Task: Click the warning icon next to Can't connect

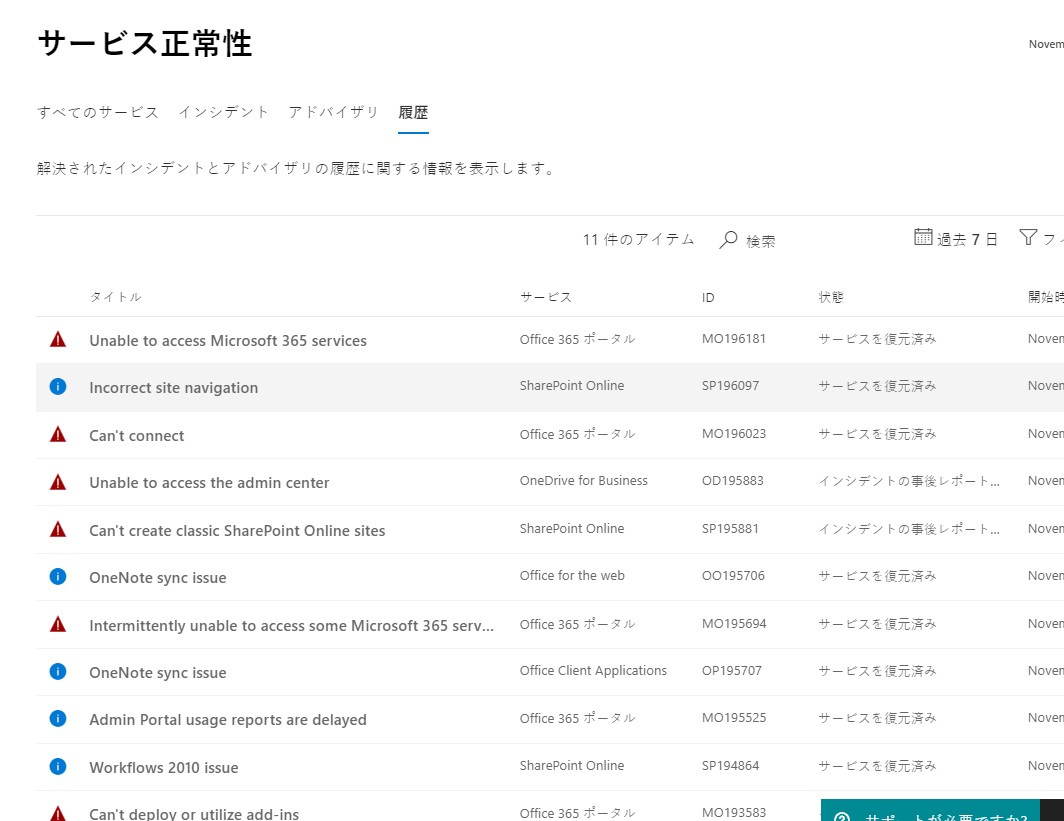Action: pos(58,435)
